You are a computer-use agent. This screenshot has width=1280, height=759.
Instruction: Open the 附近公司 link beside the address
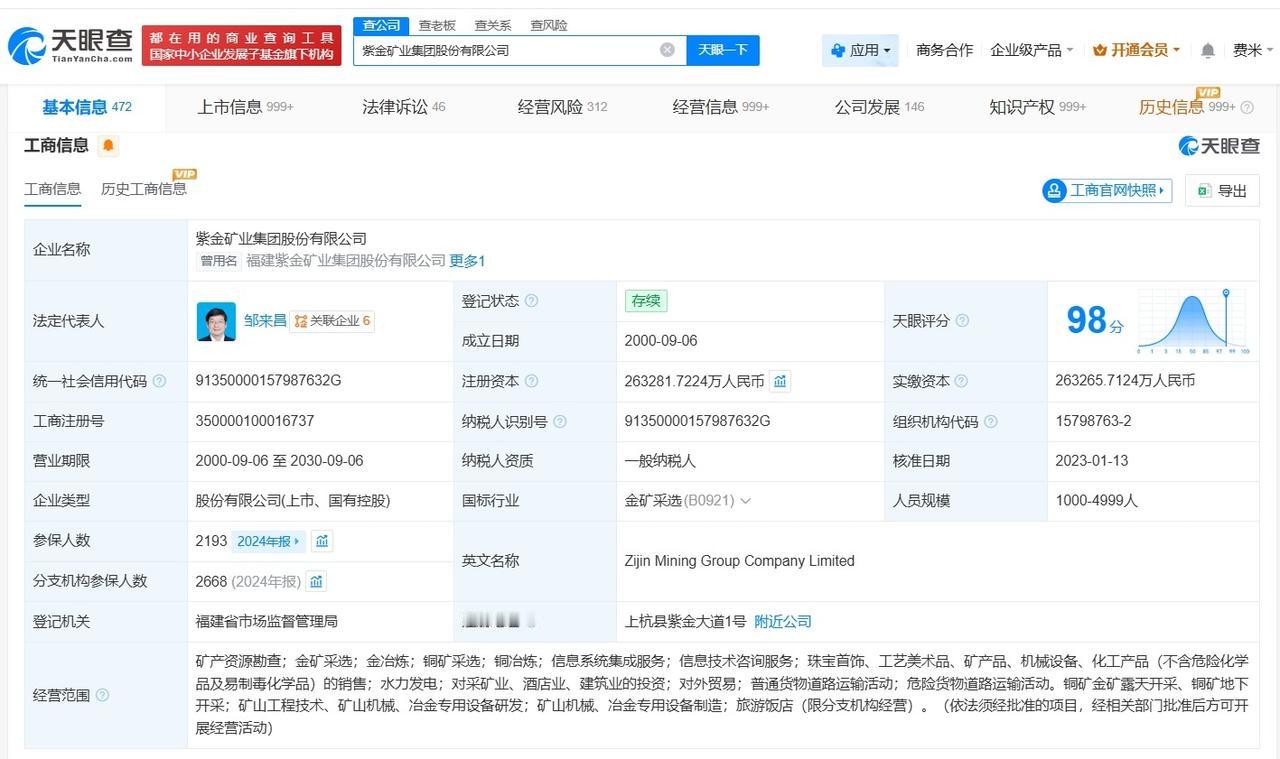click(783, 621)
